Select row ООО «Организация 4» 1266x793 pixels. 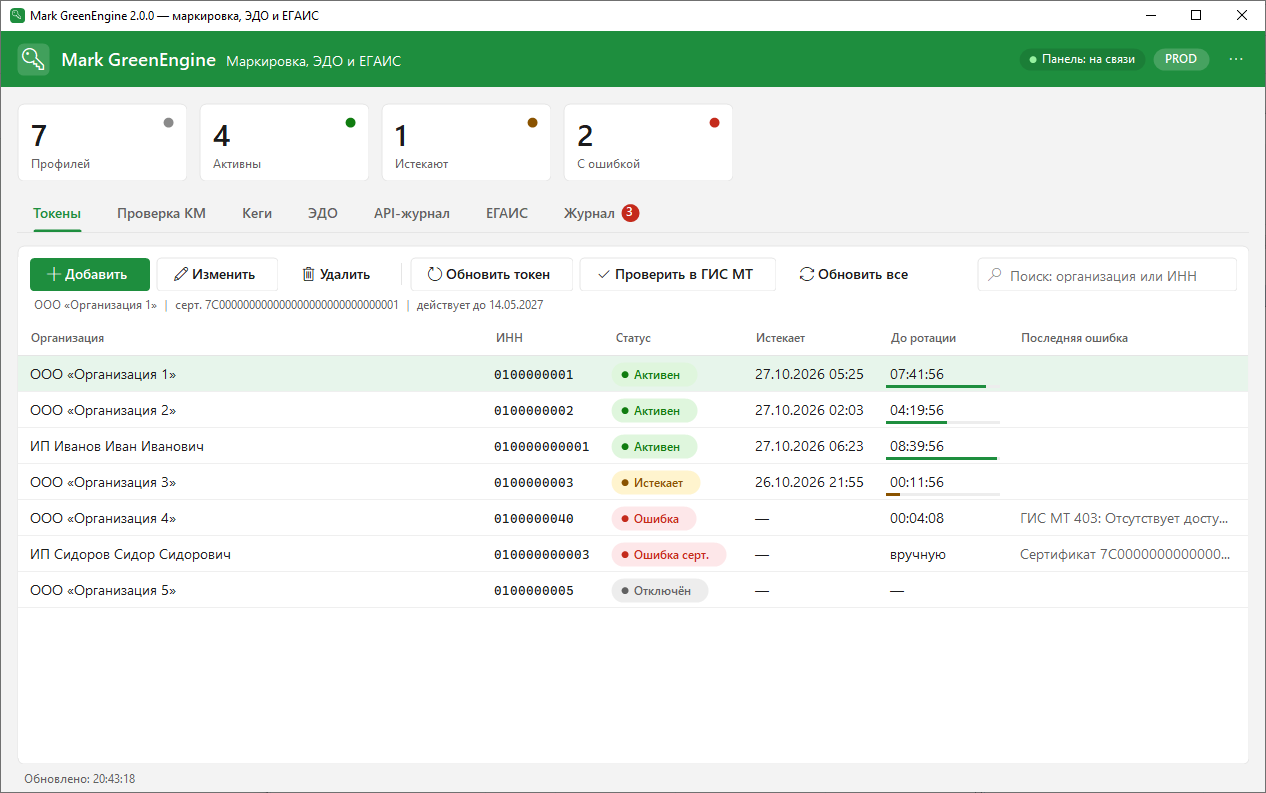coord(633,518)
